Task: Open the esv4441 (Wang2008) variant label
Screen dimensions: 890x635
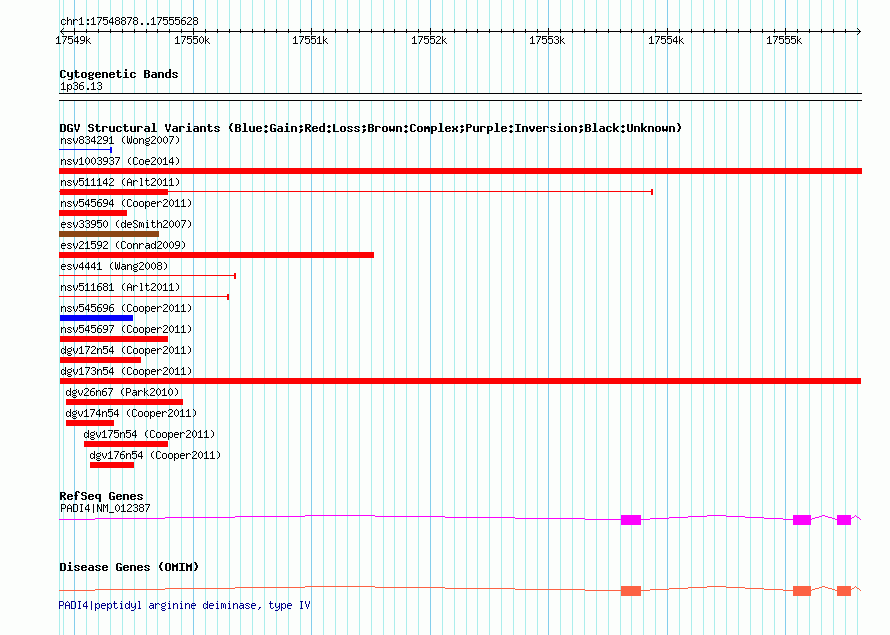Action: 114,266
